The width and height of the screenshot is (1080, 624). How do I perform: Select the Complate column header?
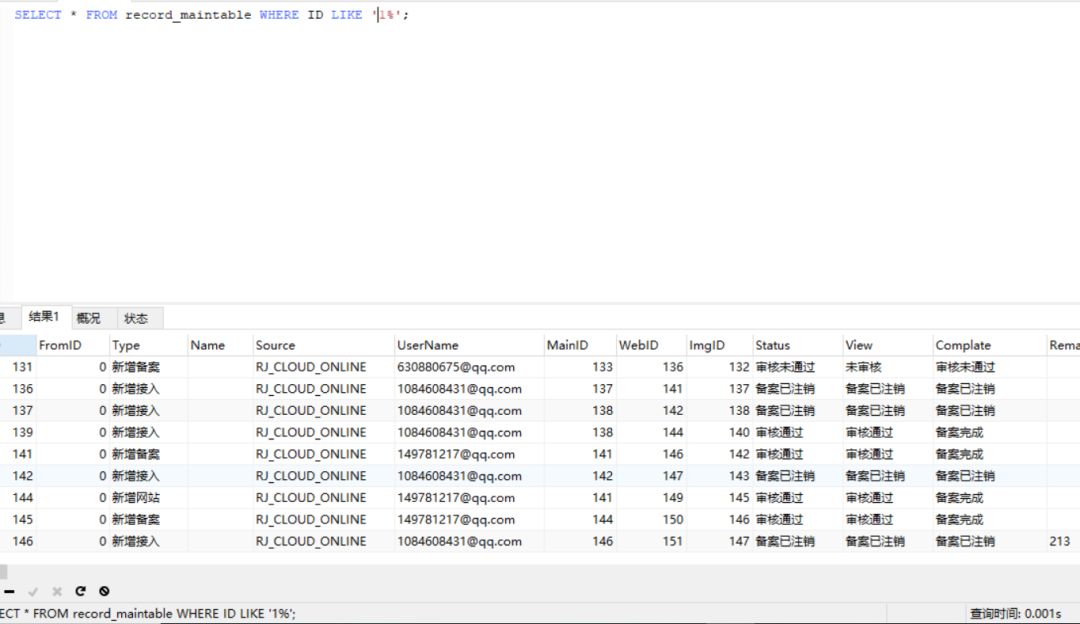[989, 345]
